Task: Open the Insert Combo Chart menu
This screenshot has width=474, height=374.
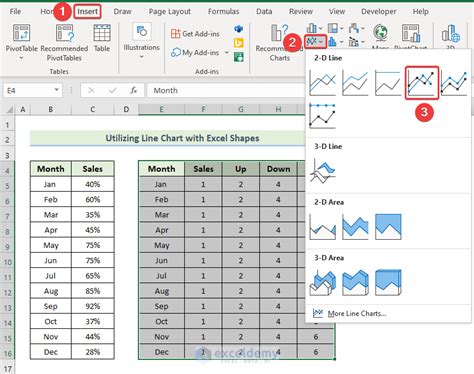Action: [x=356, y=42]
